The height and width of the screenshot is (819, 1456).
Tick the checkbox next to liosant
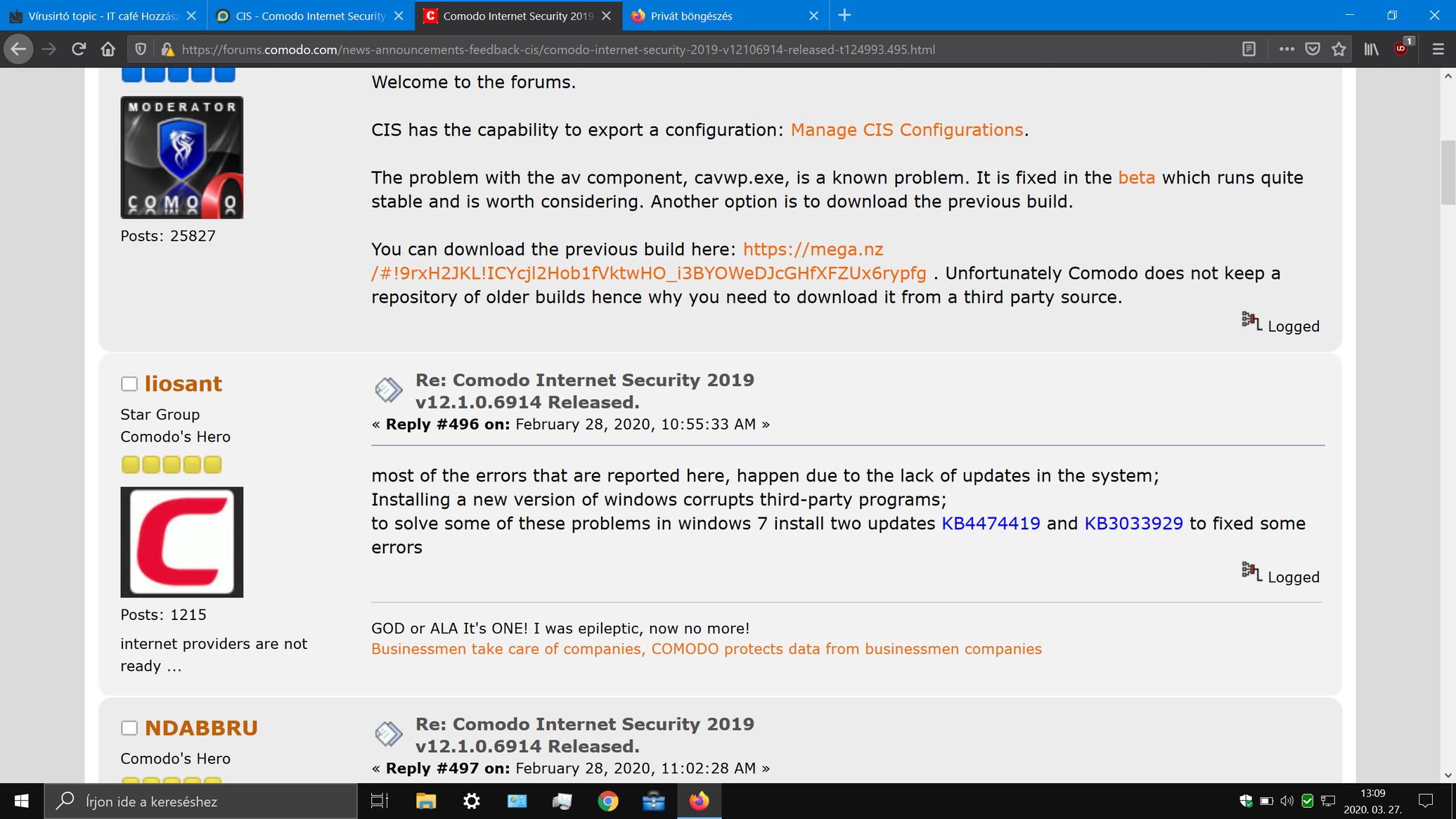[129, 384]
